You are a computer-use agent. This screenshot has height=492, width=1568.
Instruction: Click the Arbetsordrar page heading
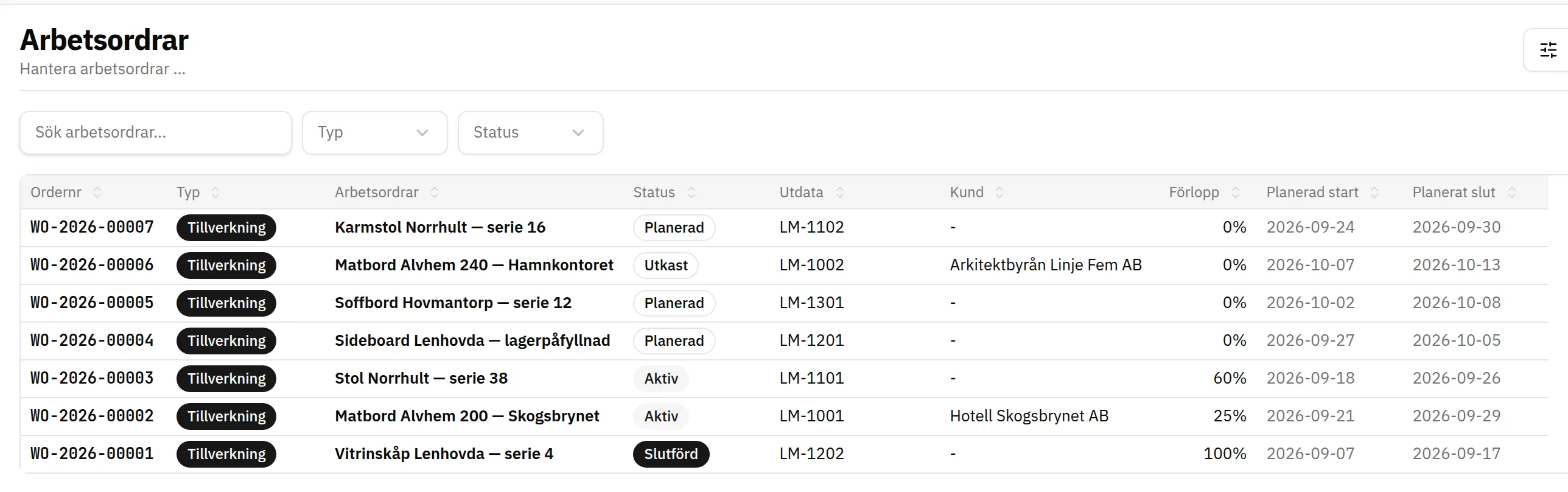click(x=104, y=40)
